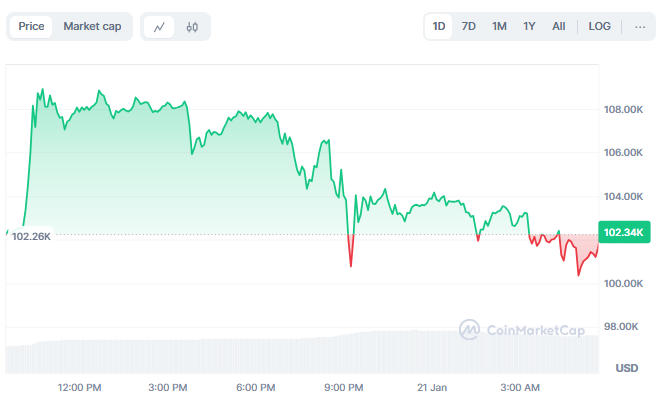This screenshot has height=416, width=661.
Task: Select the Price tab
Action: 31,26
